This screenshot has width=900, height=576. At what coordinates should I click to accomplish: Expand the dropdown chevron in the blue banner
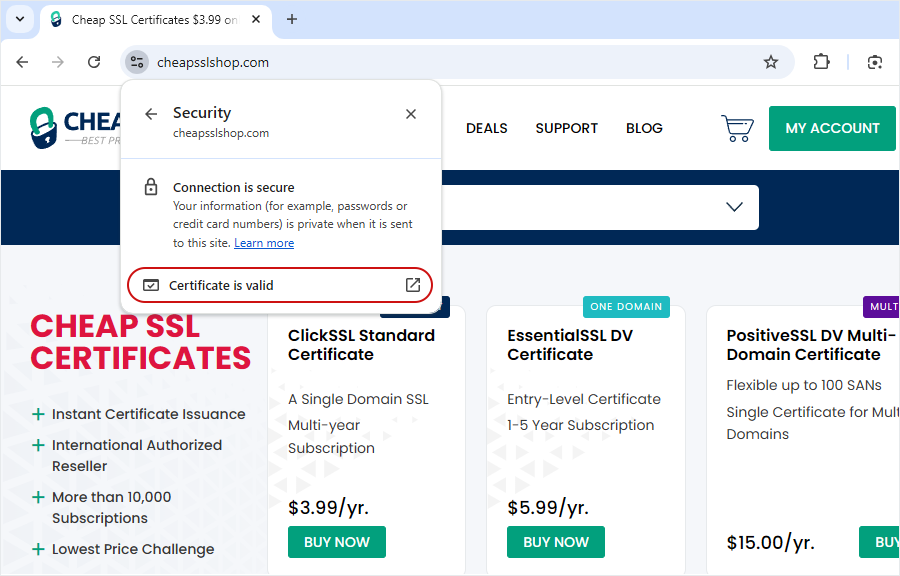point(735,207)
